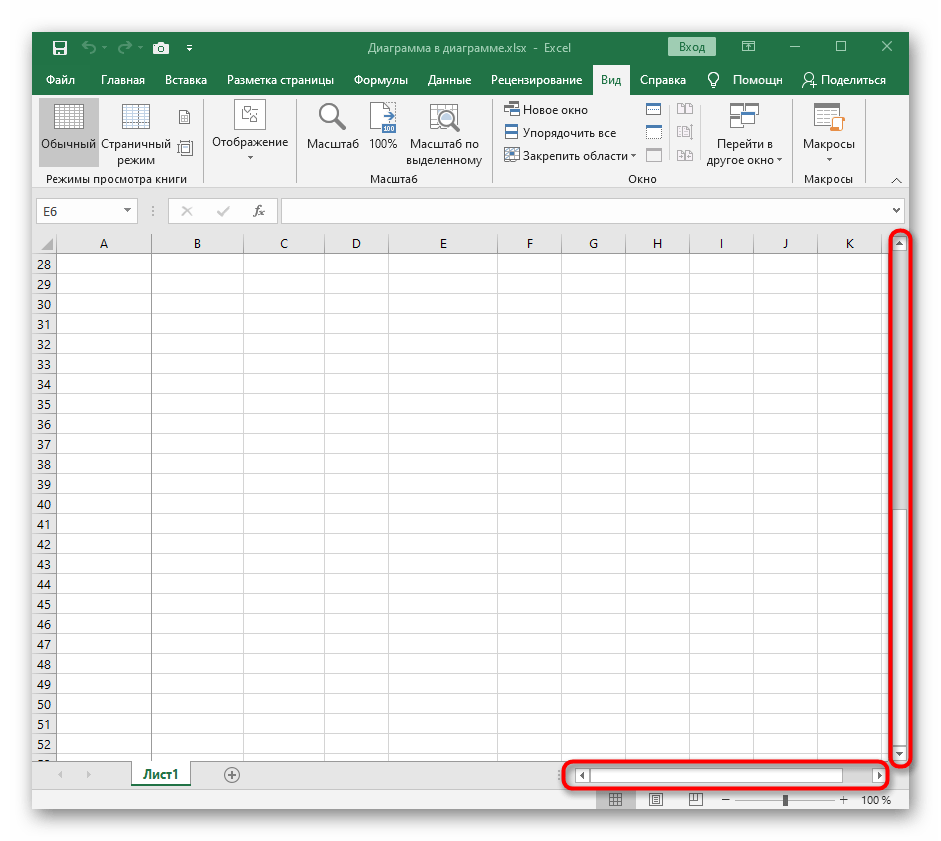Select the Лист1 sheet tab
This screenshot has width=941, height=841.
click(160, 774)
